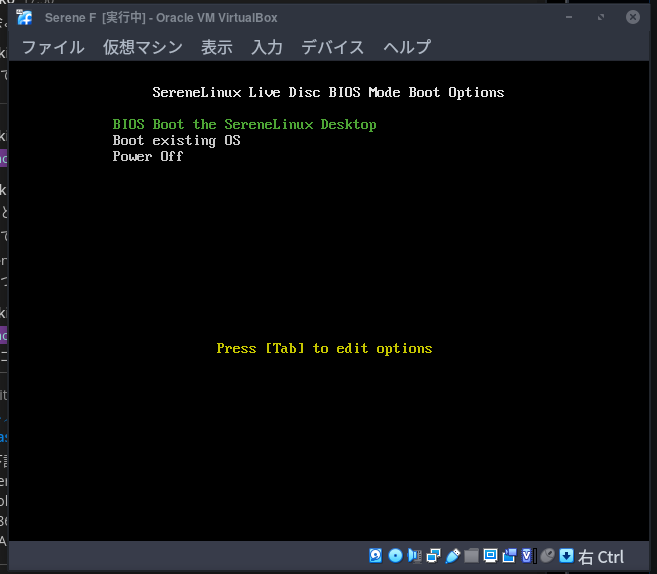Open the ヘルプ menu
Viewport: 657px width, 574px height.
[x=407, y=47]
